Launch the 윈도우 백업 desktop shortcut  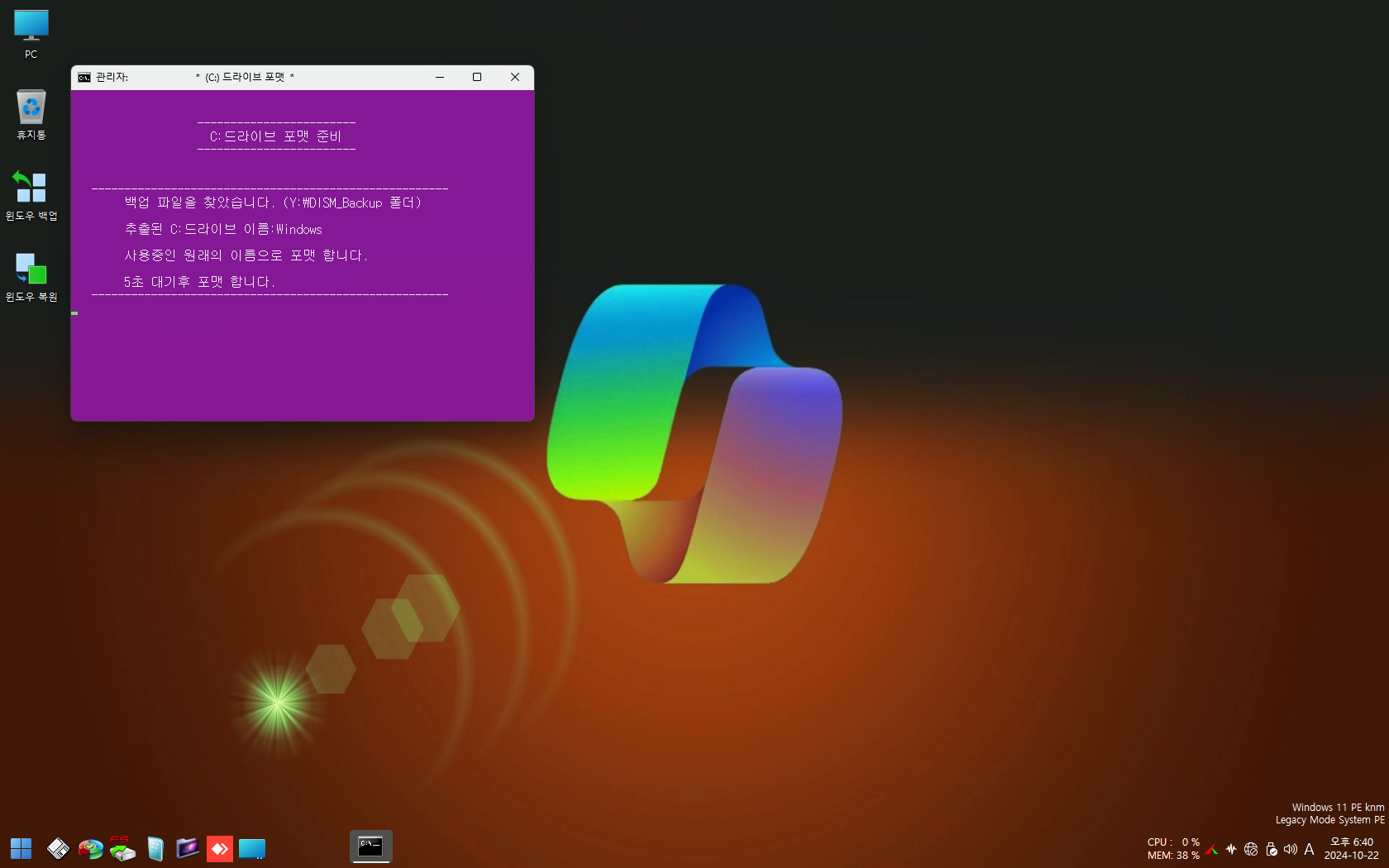31,195
